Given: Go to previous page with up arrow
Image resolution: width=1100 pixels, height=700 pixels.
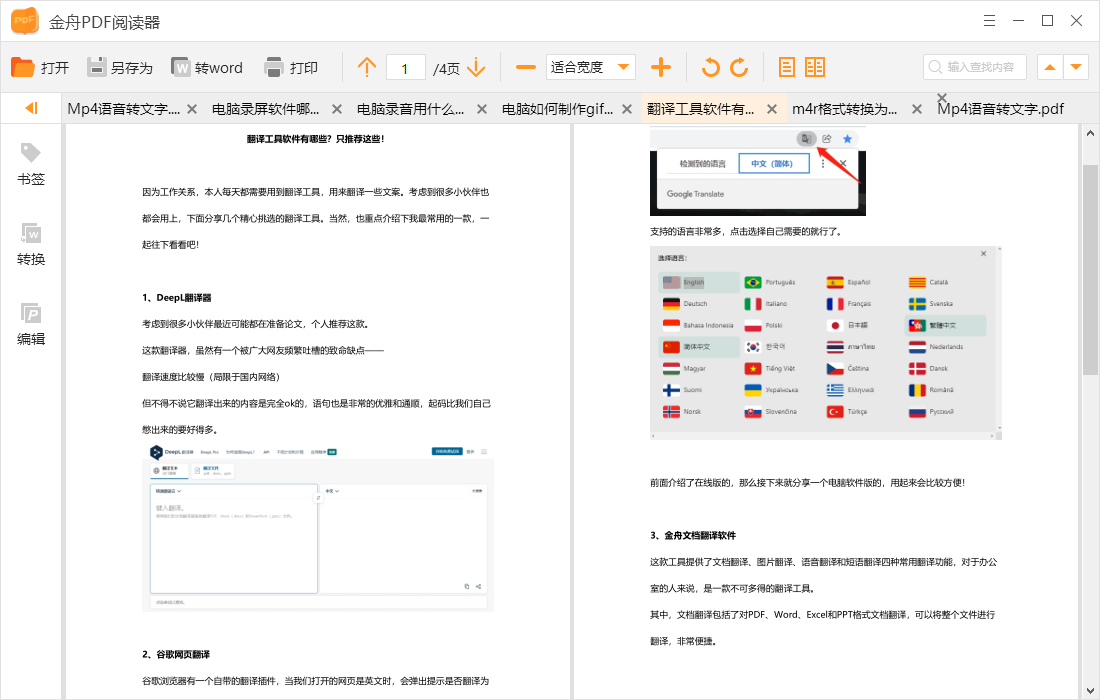Looking at the screenshot, I should (x=367, y=67).
